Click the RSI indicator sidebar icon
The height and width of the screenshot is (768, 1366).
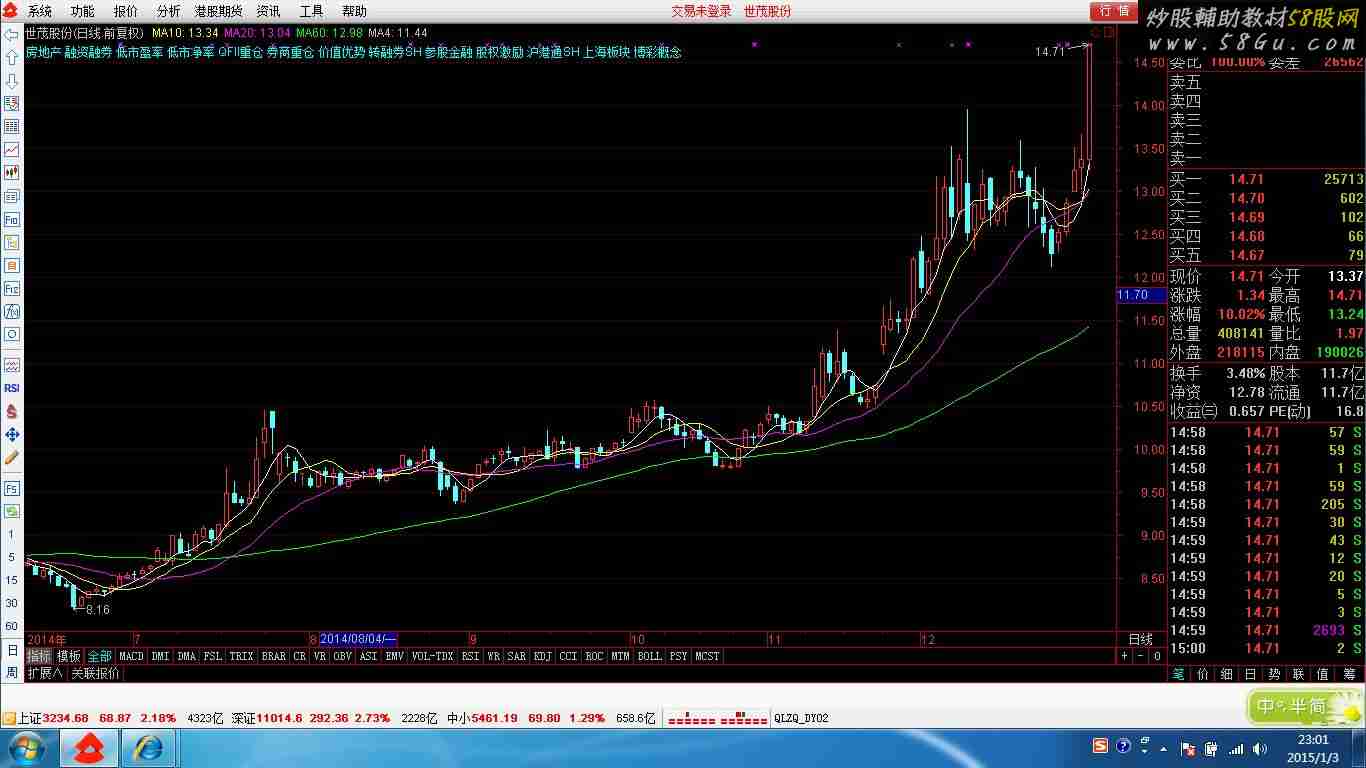tap(12, 388)
